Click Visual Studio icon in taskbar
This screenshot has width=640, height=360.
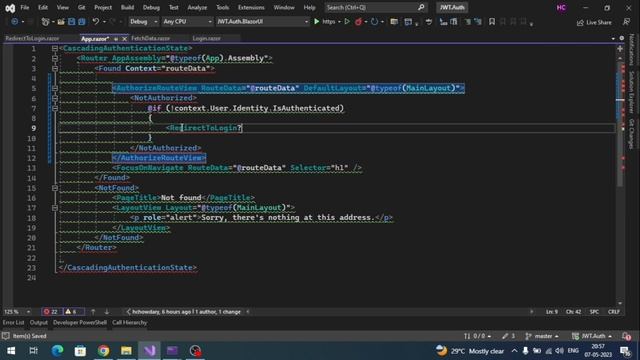[x=149, y=351]
